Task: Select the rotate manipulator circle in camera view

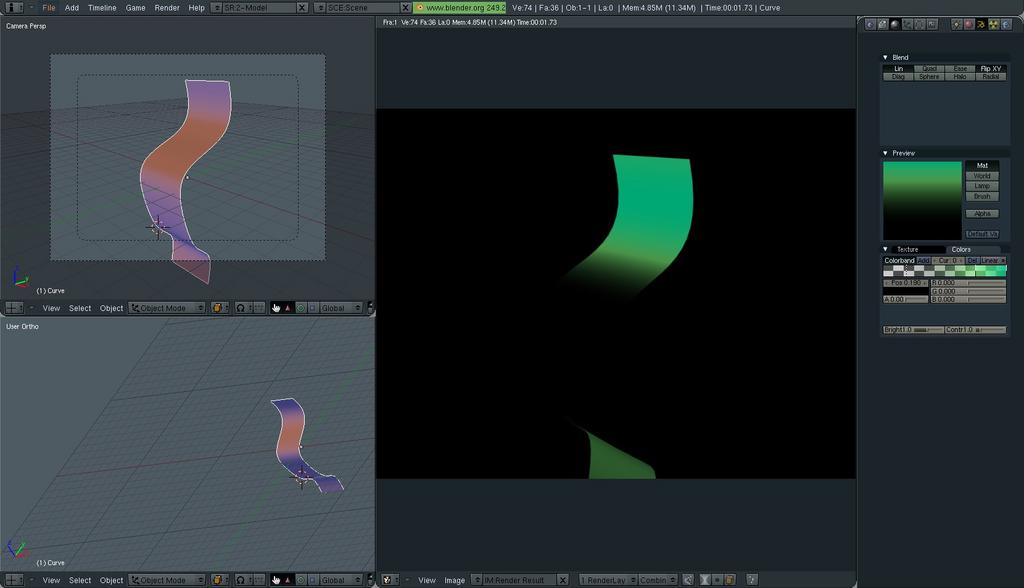Action: (x=300, y=308)
